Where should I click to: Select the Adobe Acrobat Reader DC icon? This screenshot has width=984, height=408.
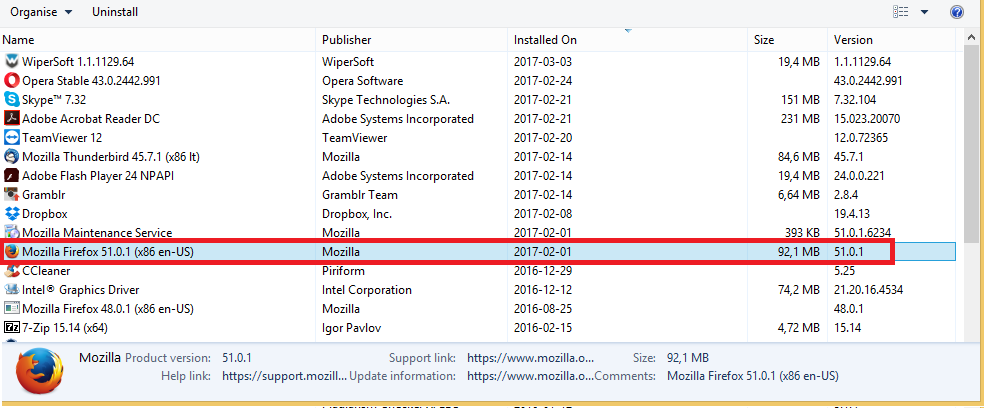(x=12, y=119)
